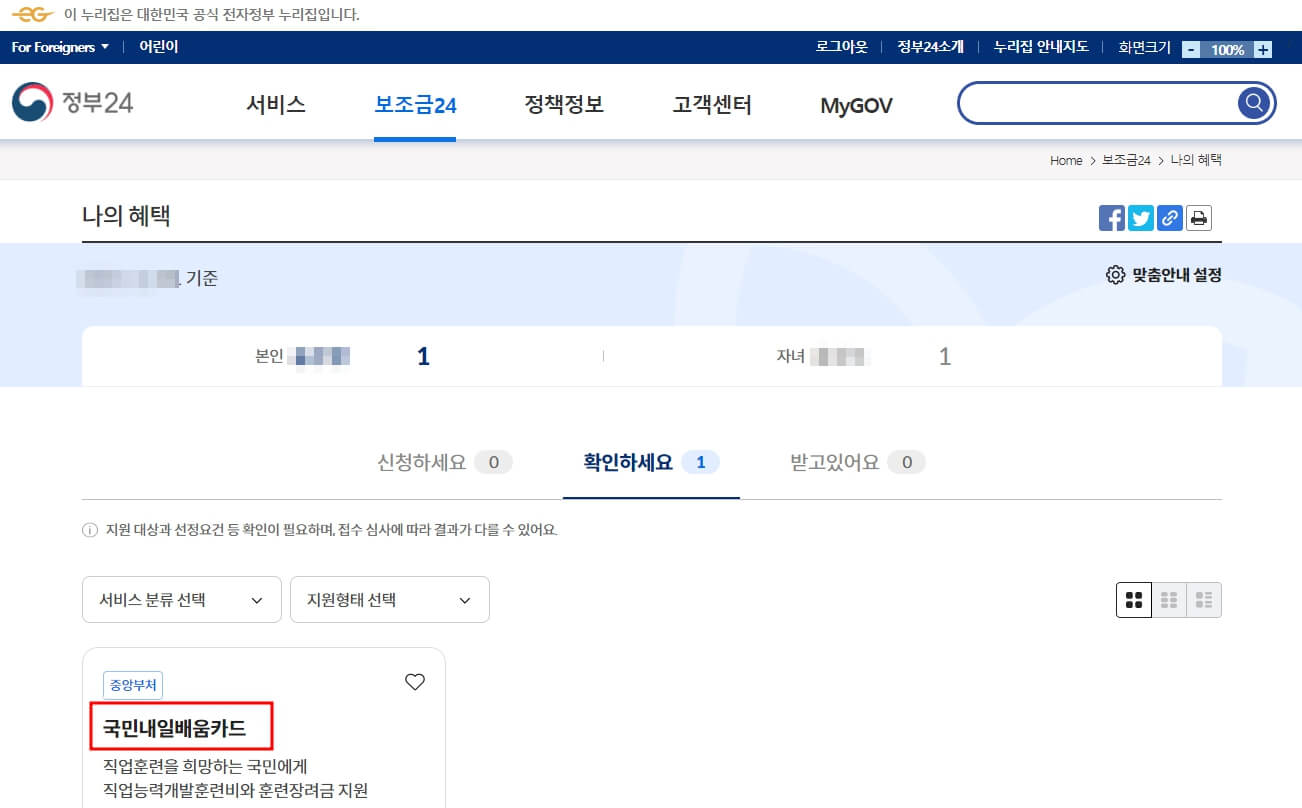Open the For Foreigners dropdown
This screenshot has width=1302, height=808.
click(x=60, y=47)
